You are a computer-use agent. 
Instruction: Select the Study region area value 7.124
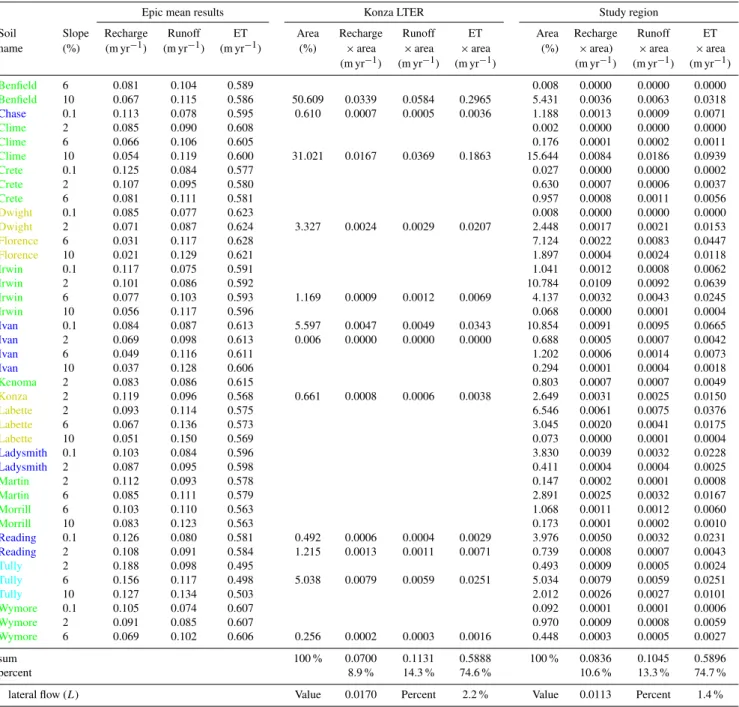pyautogui.click(x=545, y=241)
